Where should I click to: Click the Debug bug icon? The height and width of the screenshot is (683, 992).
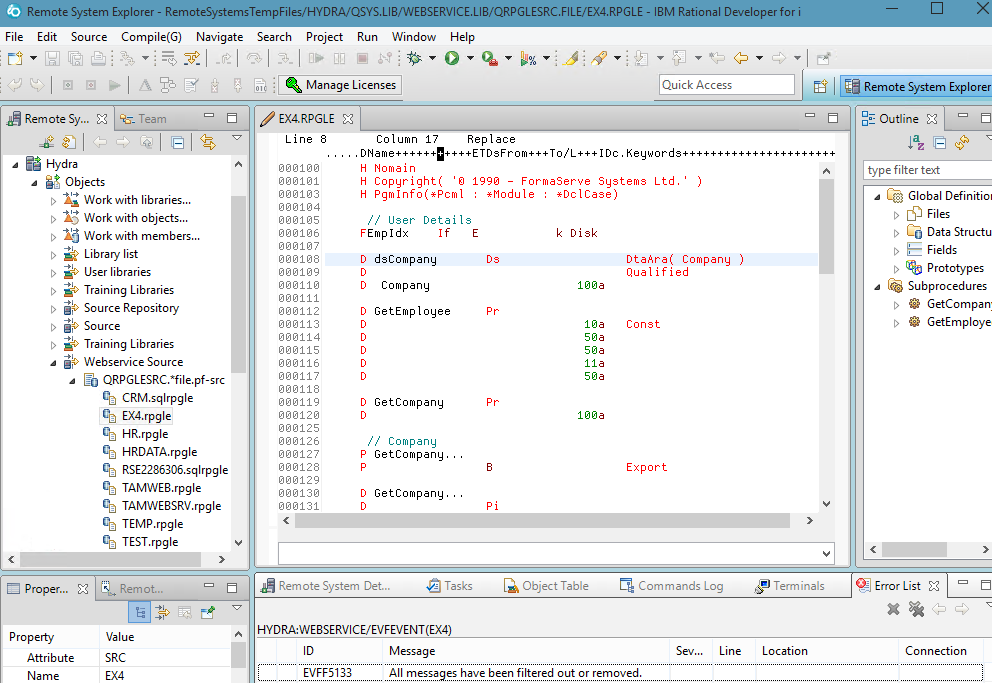(x=414, y=59)
